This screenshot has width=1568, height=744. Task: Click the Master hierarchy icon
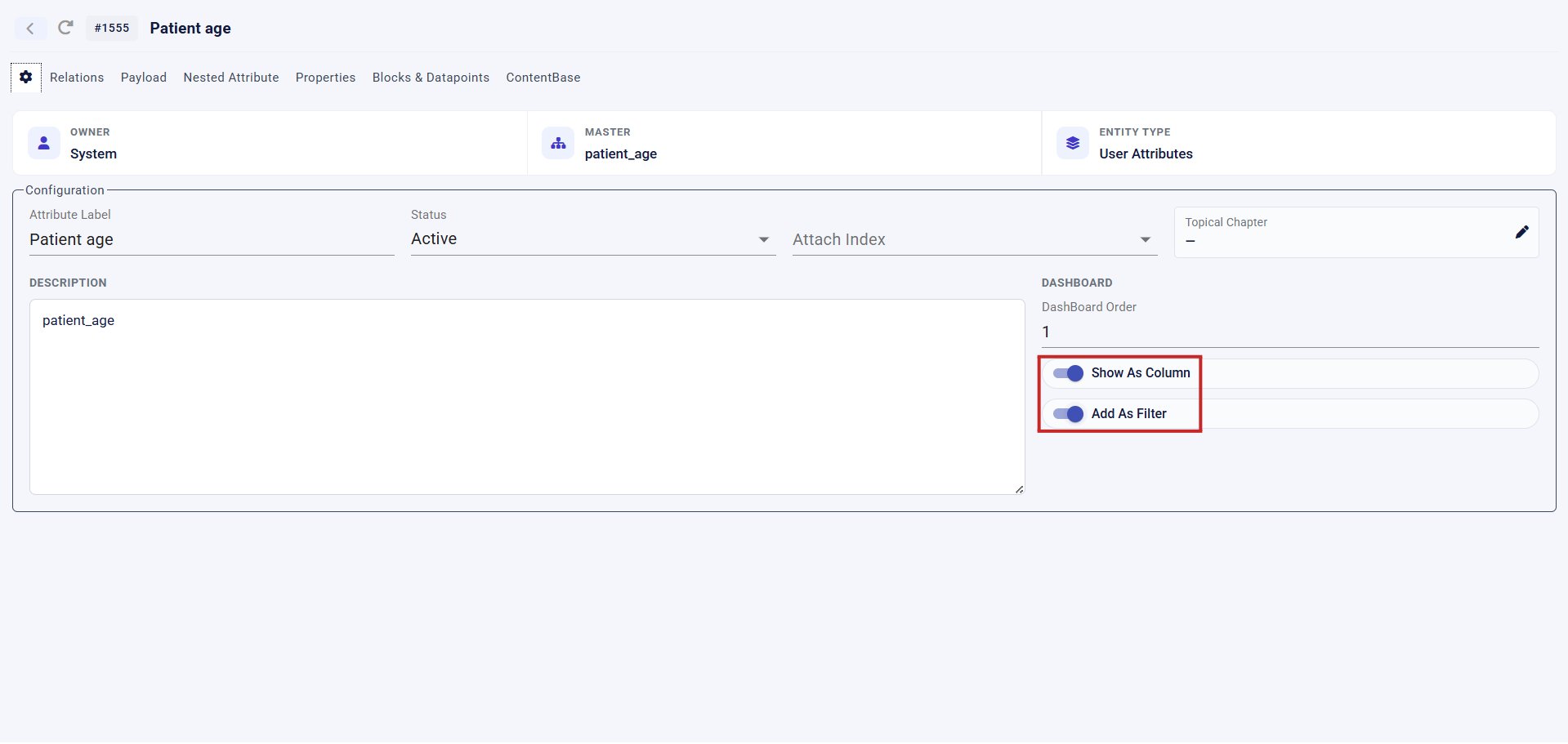coord(558,143)
